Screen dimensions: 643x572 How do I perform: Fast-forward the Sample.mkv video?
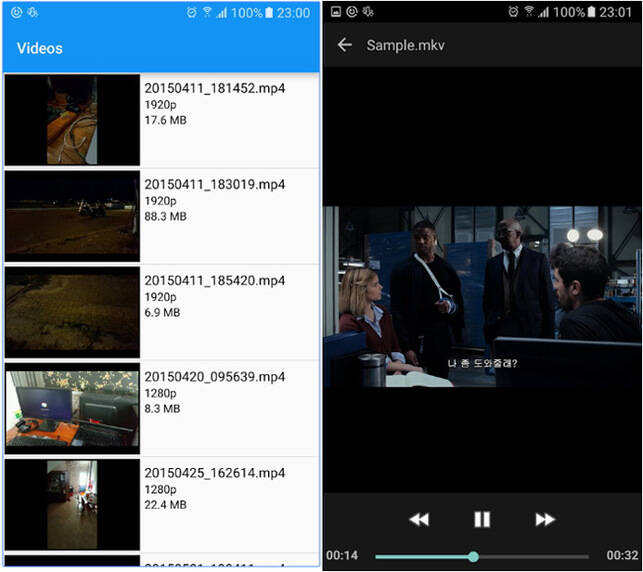coord(545,519)
